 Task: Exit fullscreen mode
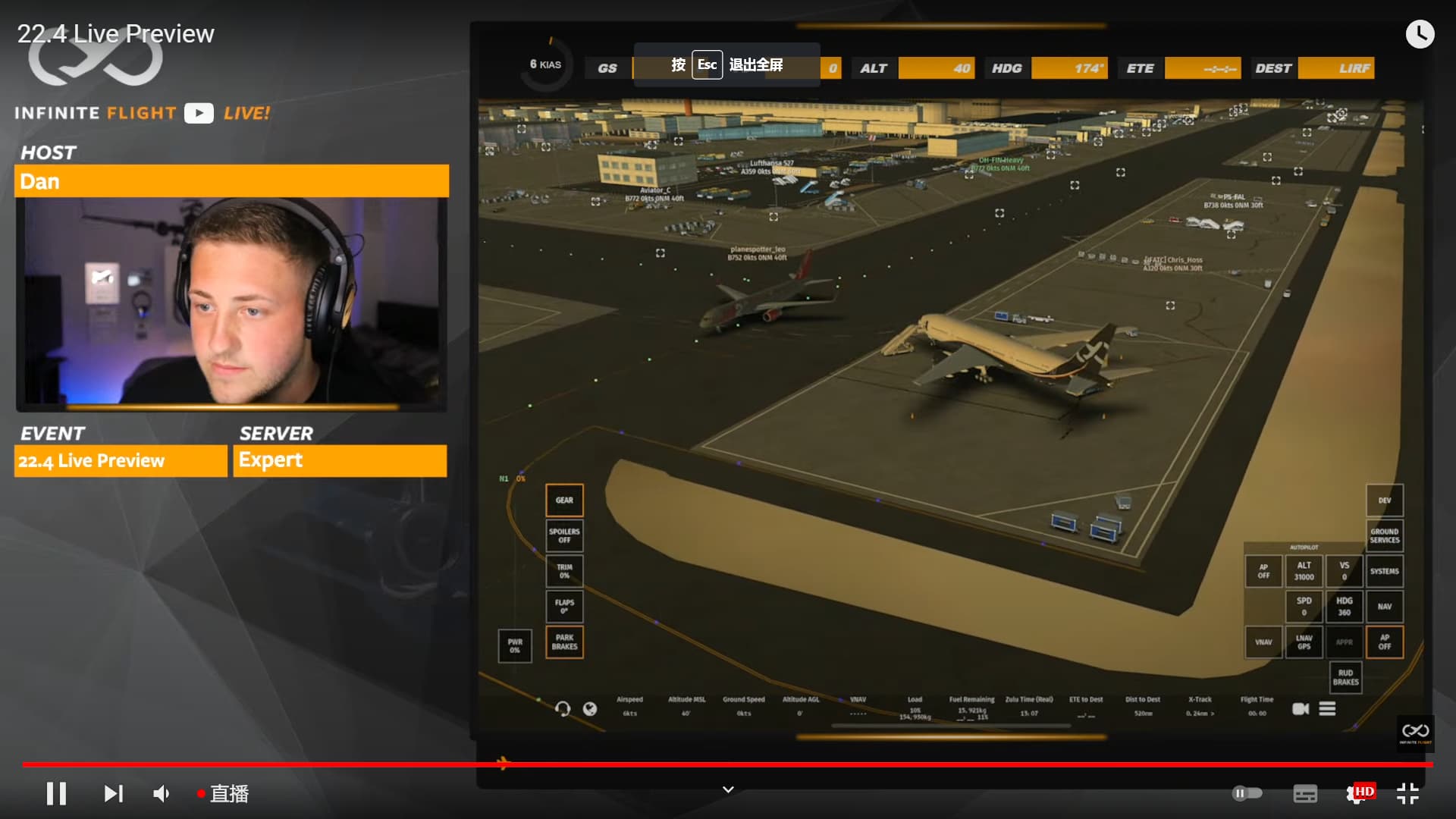click(x=1407, y=793)
